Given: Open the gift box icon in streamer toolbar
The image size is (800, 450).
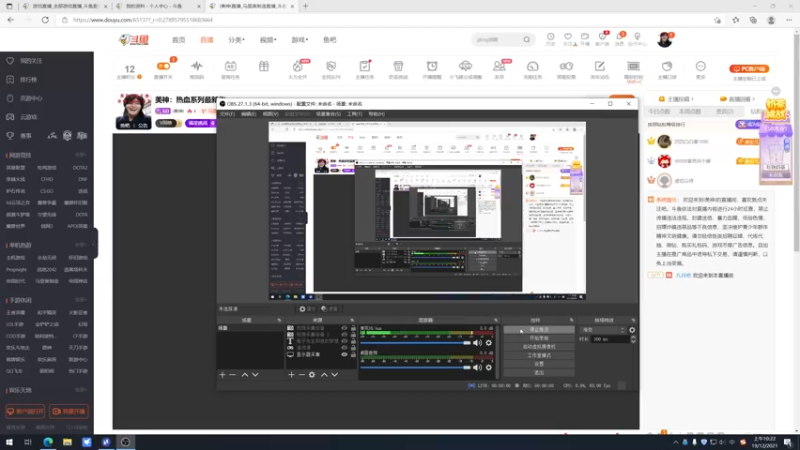Looking at the screenshot, I should 264,66.
